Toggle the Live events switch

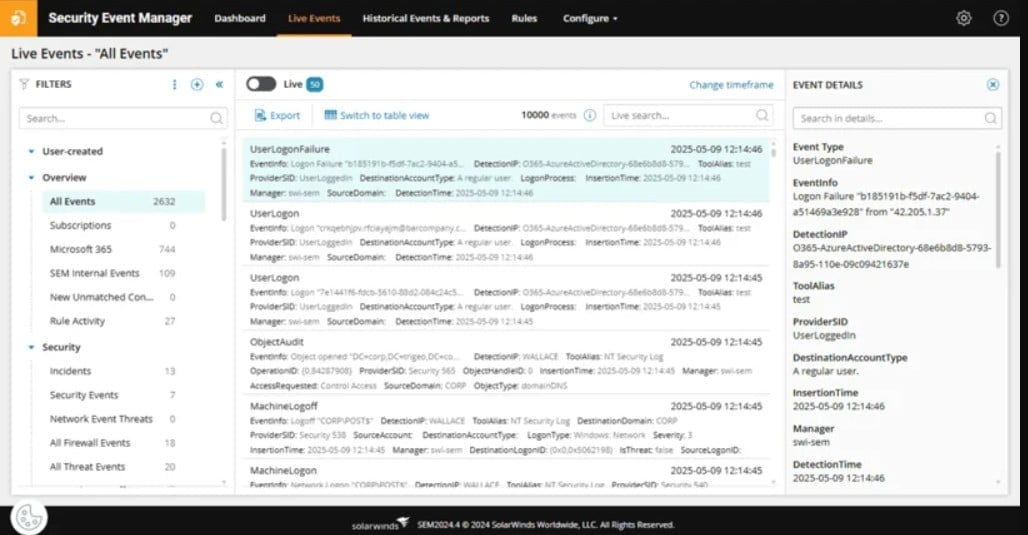pyautogui.click(x=261, y=84)
